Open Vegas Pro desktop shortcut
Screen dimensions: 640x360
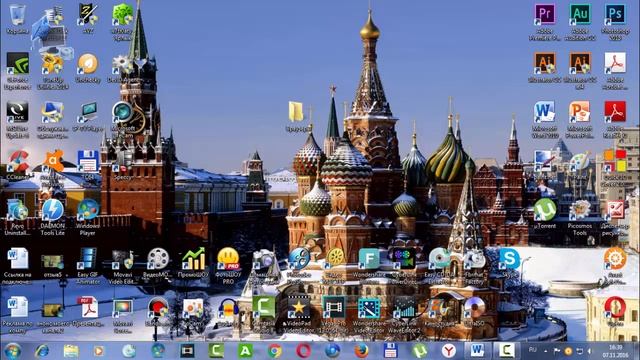coord(334,313)
